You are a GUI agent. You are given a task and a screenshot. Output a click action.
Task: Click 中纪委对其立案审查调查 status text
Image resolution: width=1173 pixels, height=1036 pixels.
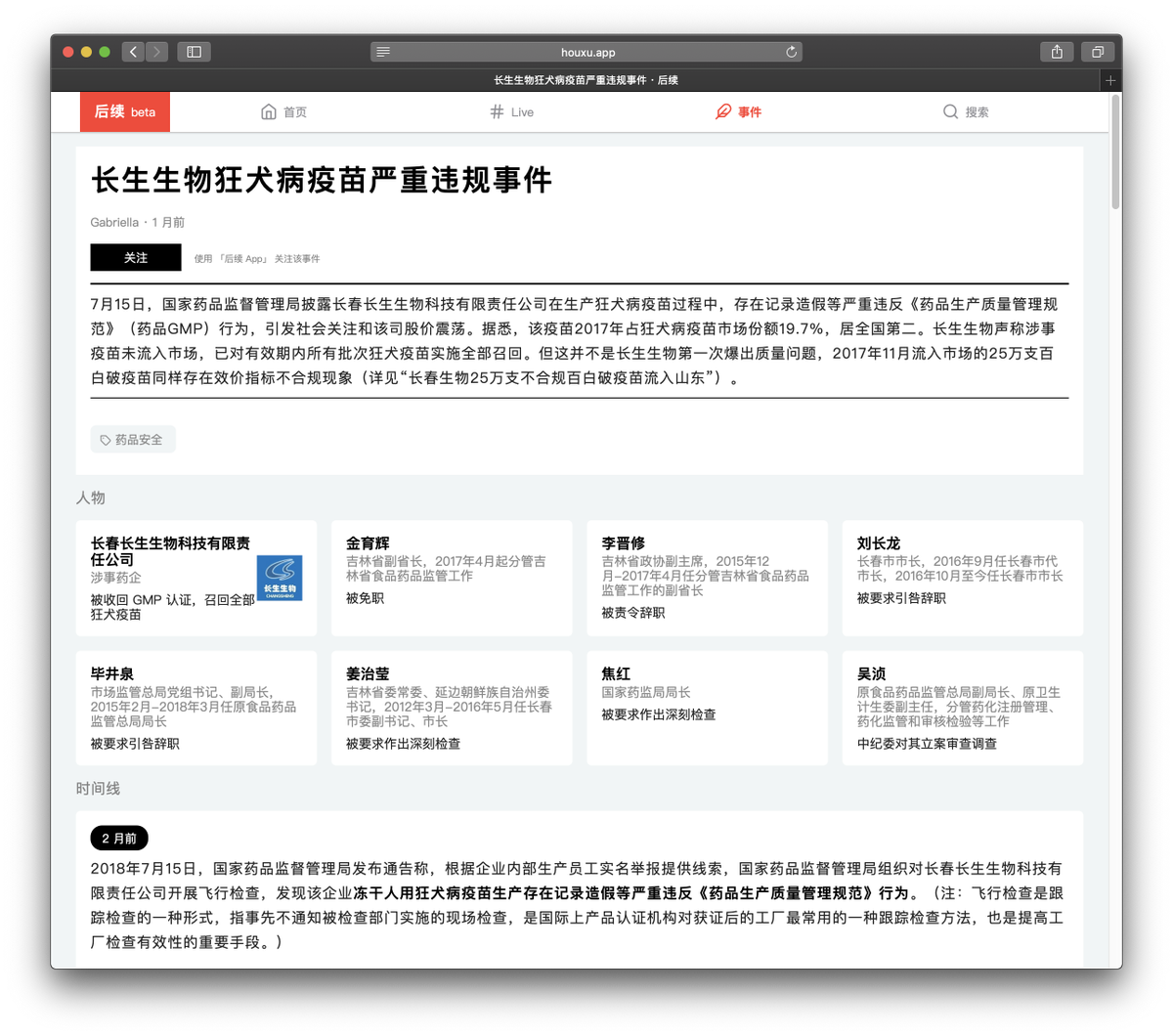click(928, 744)
